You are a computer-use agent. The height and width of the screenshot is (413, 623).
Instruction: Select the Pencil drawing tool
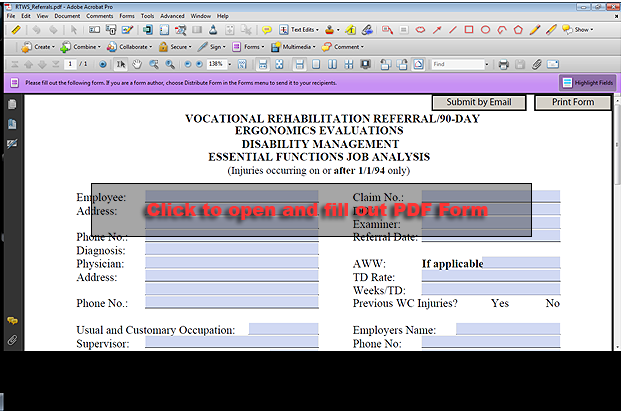tap(535, 30)
